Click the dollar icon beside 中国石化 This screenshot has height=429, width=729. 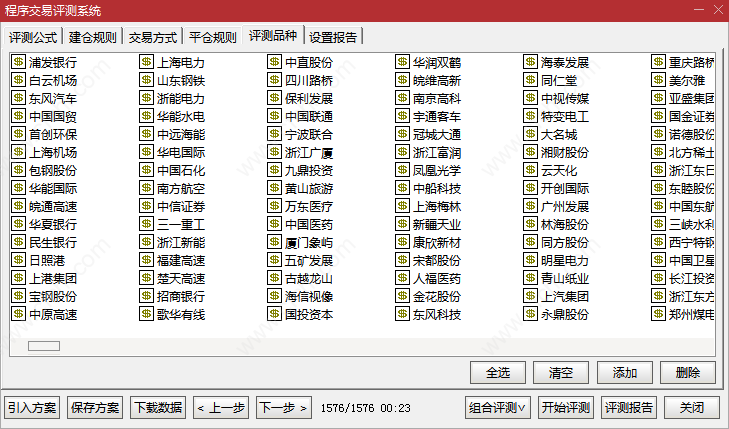point(146,170)
